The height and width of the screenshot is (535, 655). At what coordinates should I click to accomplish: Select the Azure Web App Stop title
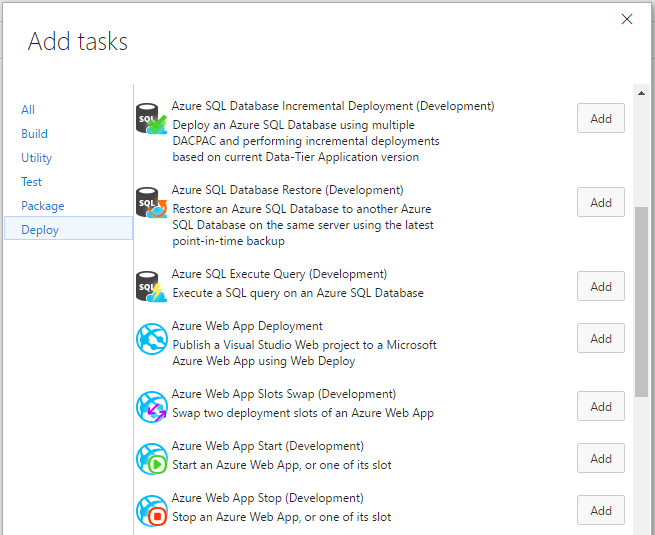click(268, 498)
